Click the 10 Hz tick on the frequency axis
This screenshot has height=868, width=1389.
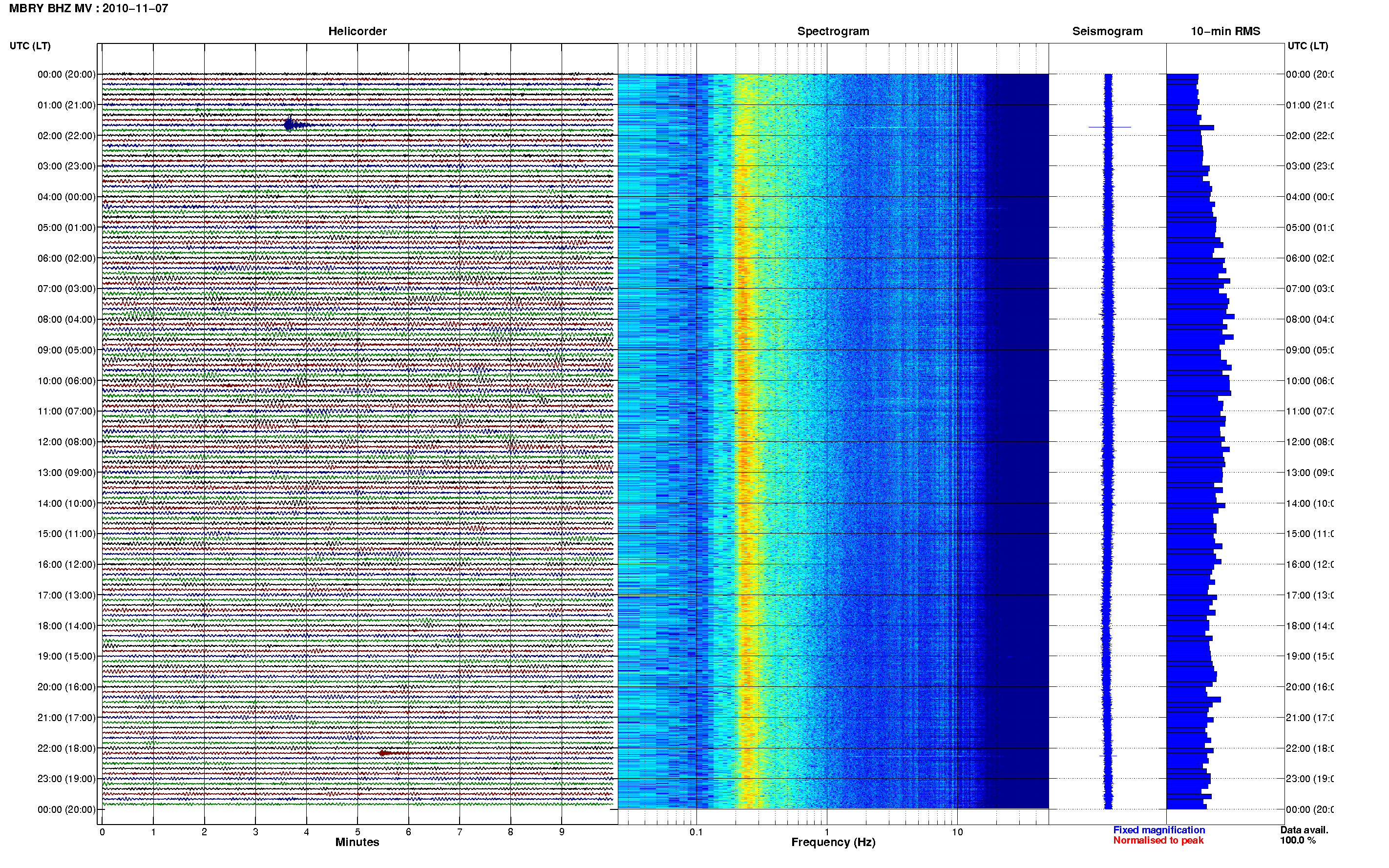957,832
